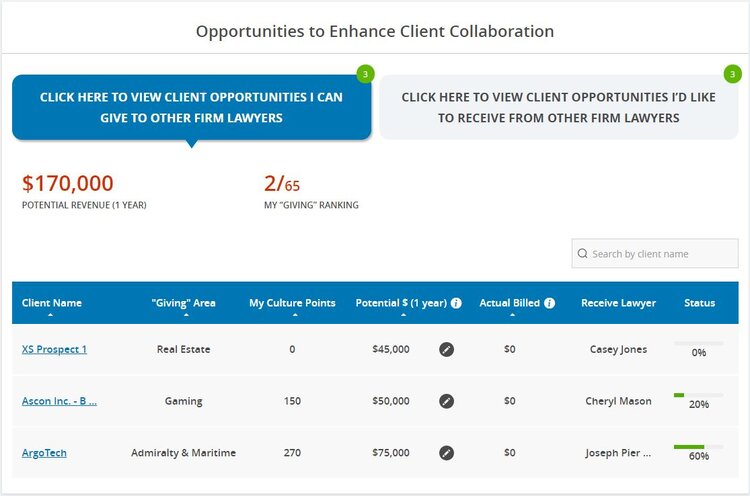
Task: Click the 20% status bar for Cheryl Mason
Action: pyautogui.click(x=698, y=395)
